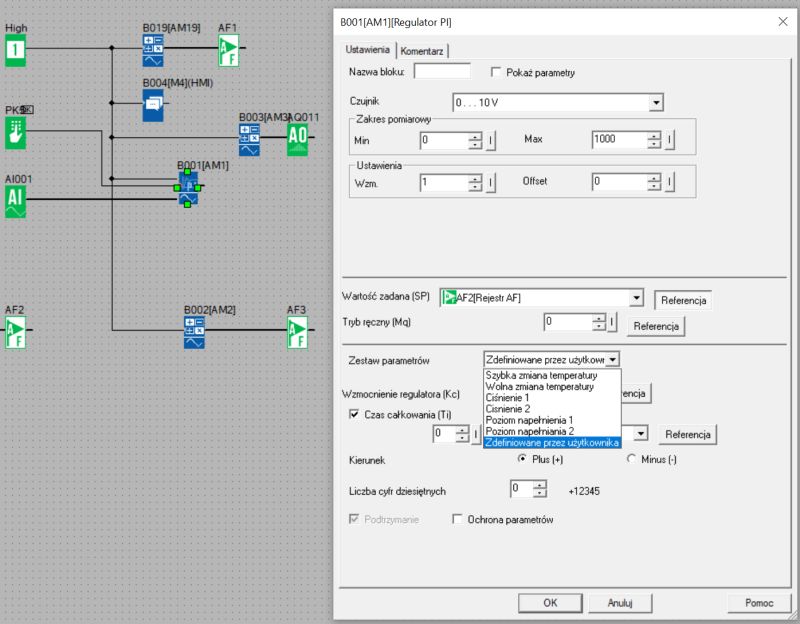Pick Poziom napełniania 2 option
Image resolution: width=800 pixels, height=624 pixels.
[x=552, y=431]
